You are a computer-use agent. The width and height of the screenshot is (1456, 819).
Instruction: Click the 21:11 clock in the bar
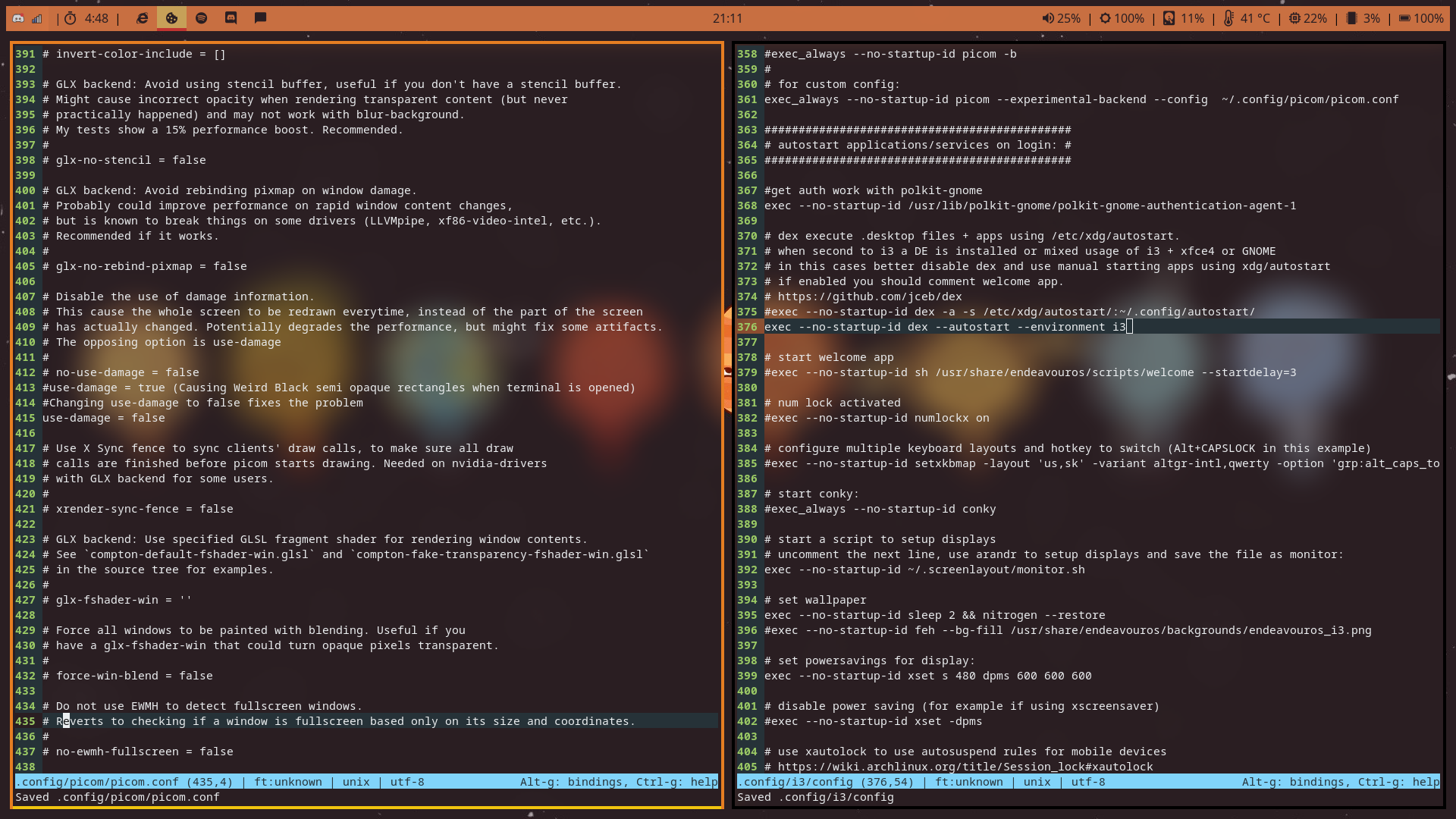pyautogui.click(x=727, y=18)
